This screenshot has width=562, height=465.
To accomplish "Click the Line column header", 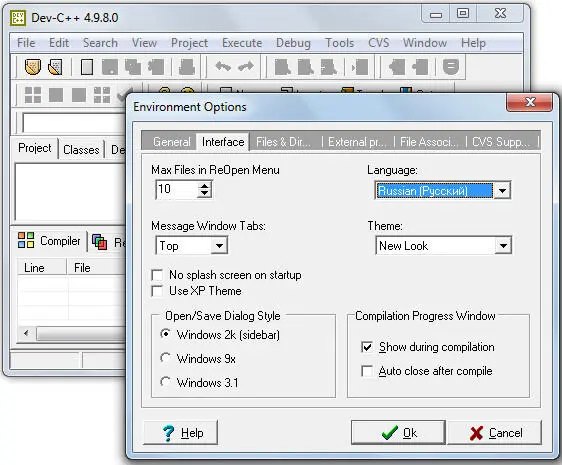I will pyautogui.click(x=42, y=267).
